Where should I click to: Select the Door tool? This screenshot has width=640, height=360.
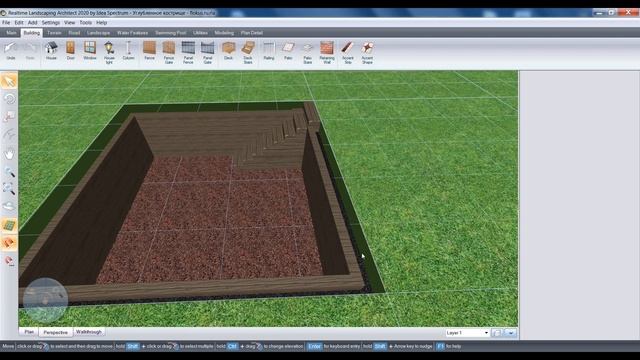71,51
